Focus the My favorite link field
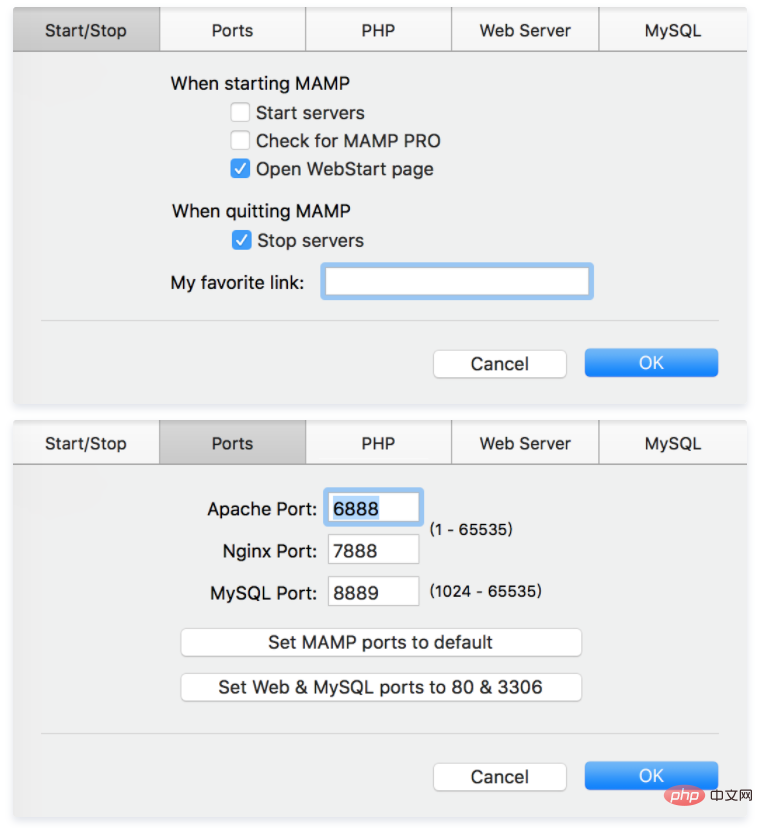The image size is (763, 828). 457,281
